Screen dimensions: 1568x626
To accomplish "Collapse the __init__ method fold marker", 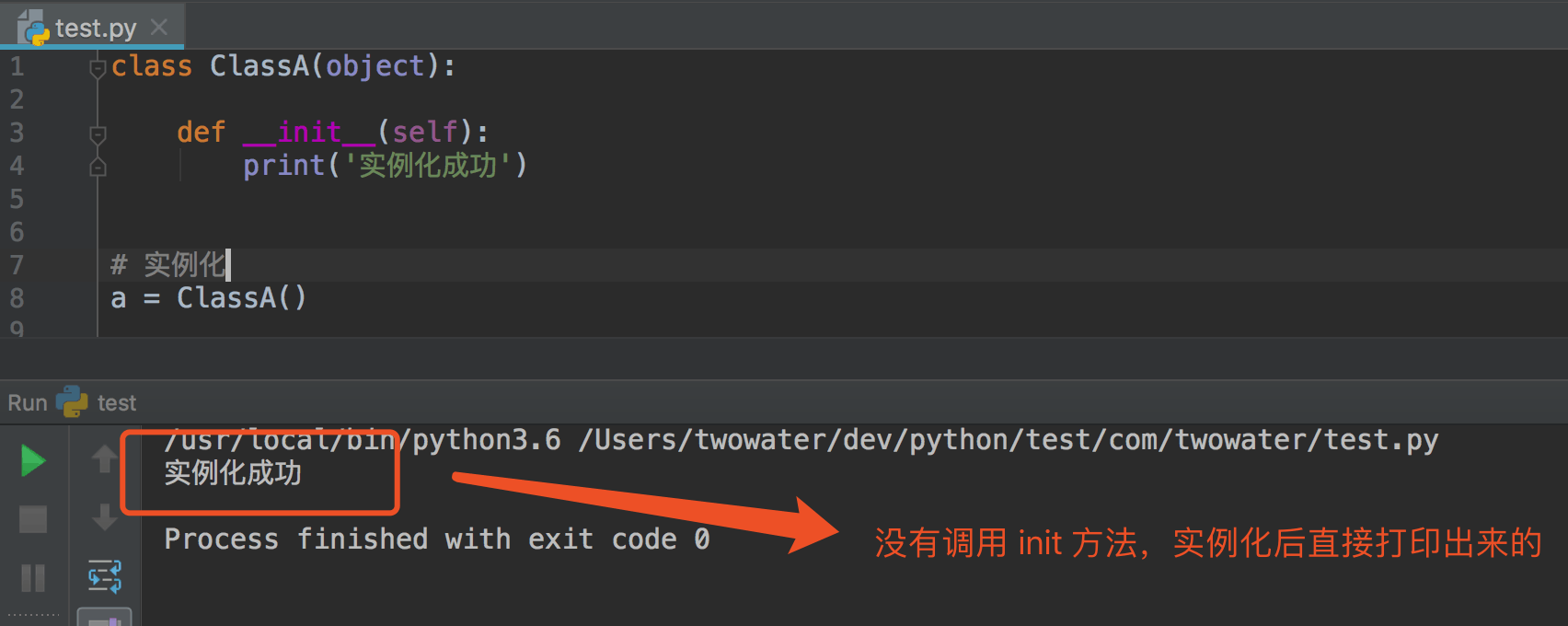I will pyautogui.click(x=98, y=134).
